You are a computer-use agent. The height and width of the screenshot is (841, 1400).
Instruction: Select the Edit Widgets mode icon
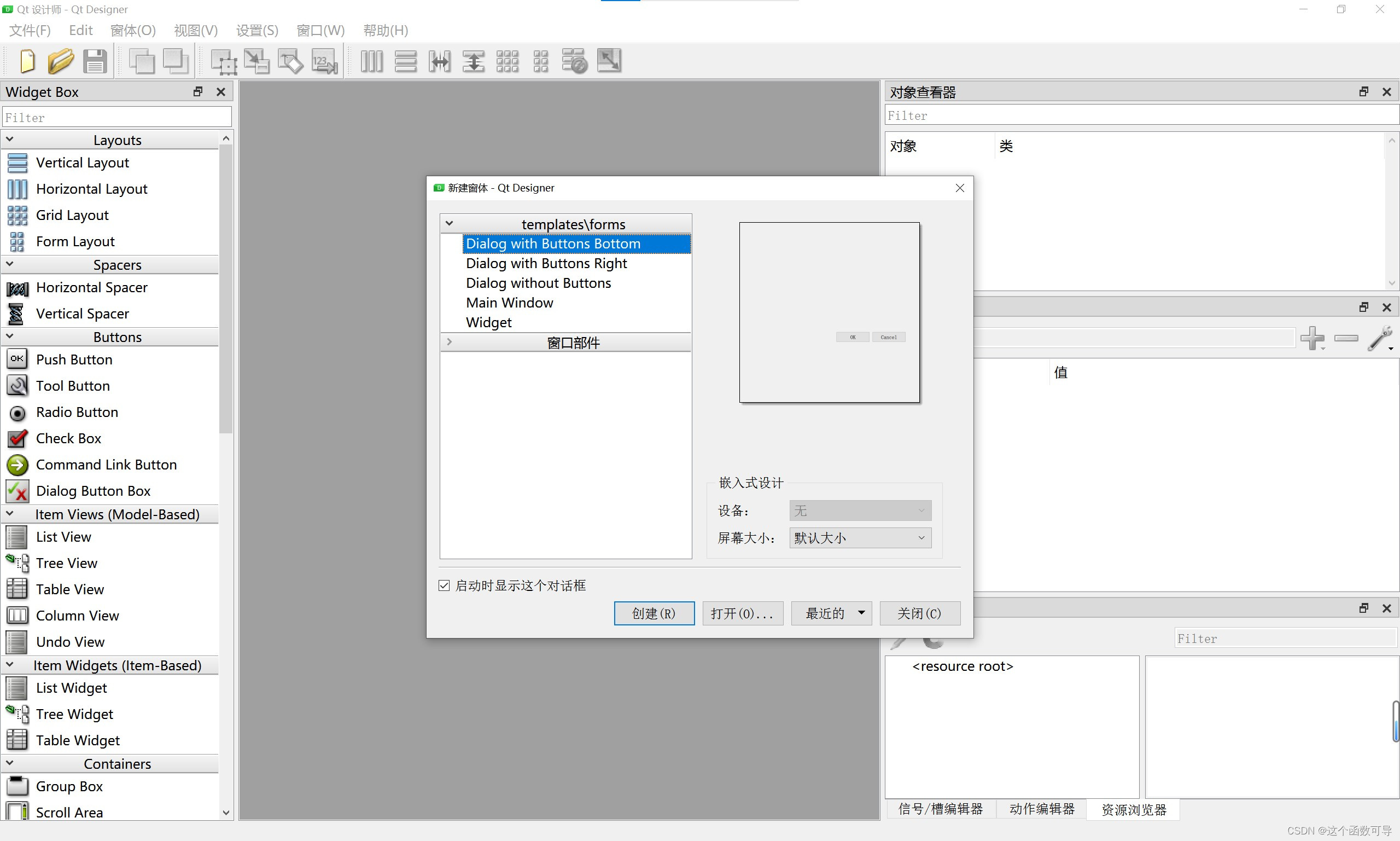(224, 61)
